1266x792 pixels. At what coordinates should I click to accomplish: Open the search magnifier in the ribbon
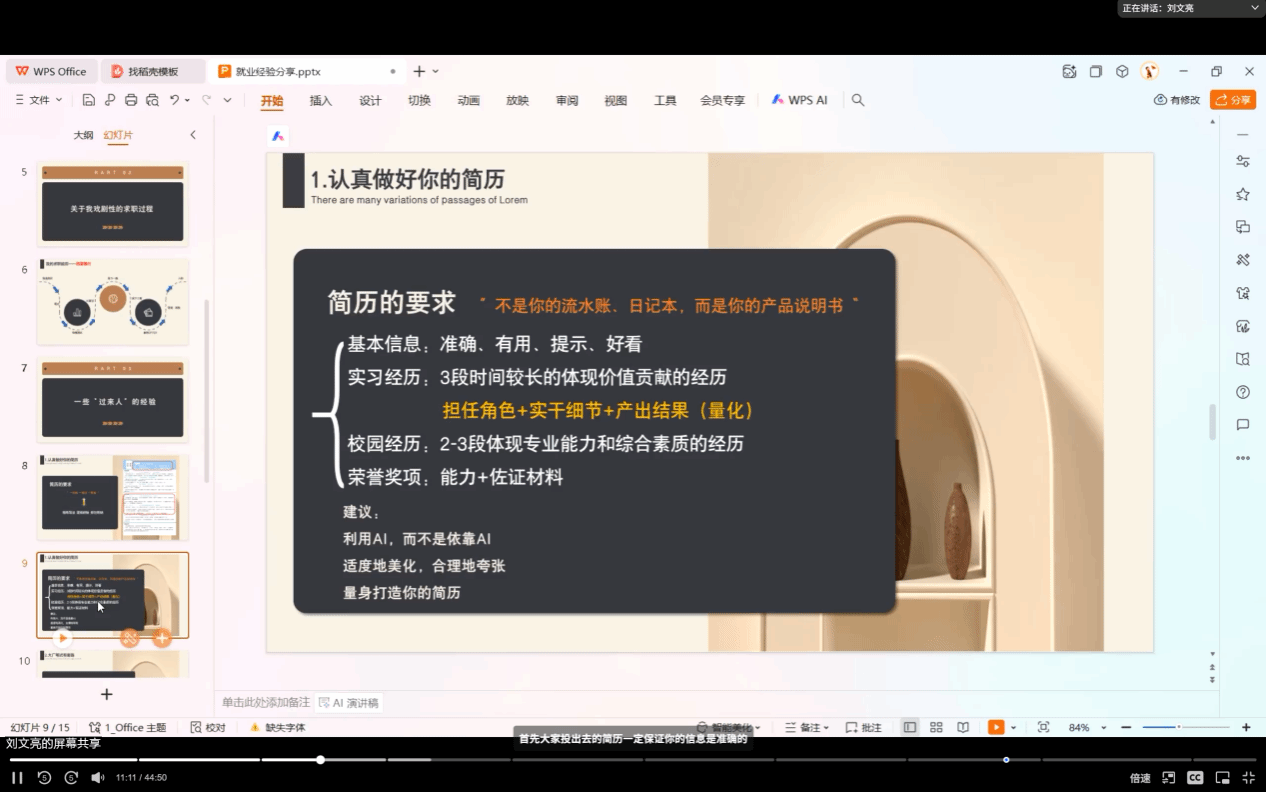coord(858,100)
